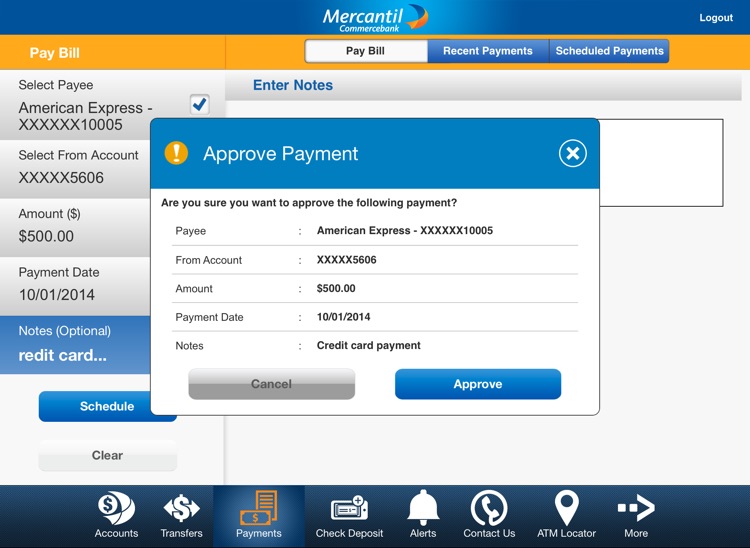Select the Amount ($) field
The height and width of the screenshot is (548, 750).
coord(75,228)
